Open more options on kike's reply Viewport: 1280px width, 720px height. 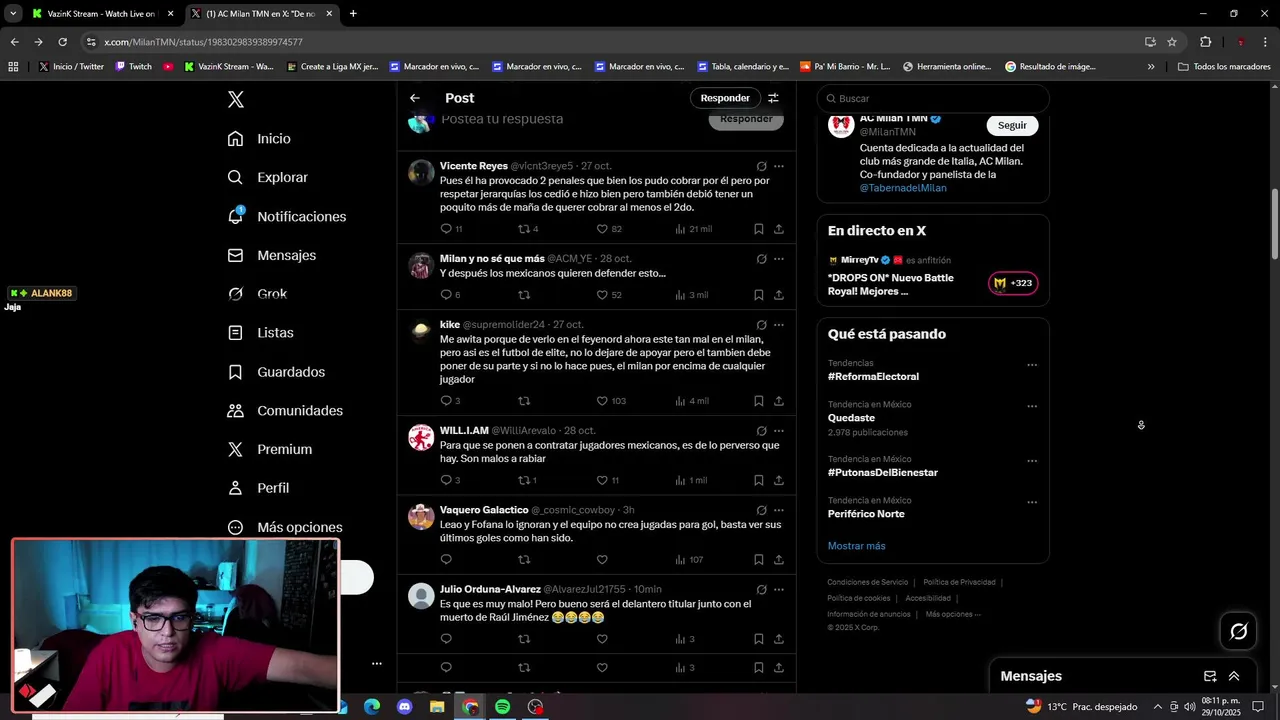click(x=779, y=325)
